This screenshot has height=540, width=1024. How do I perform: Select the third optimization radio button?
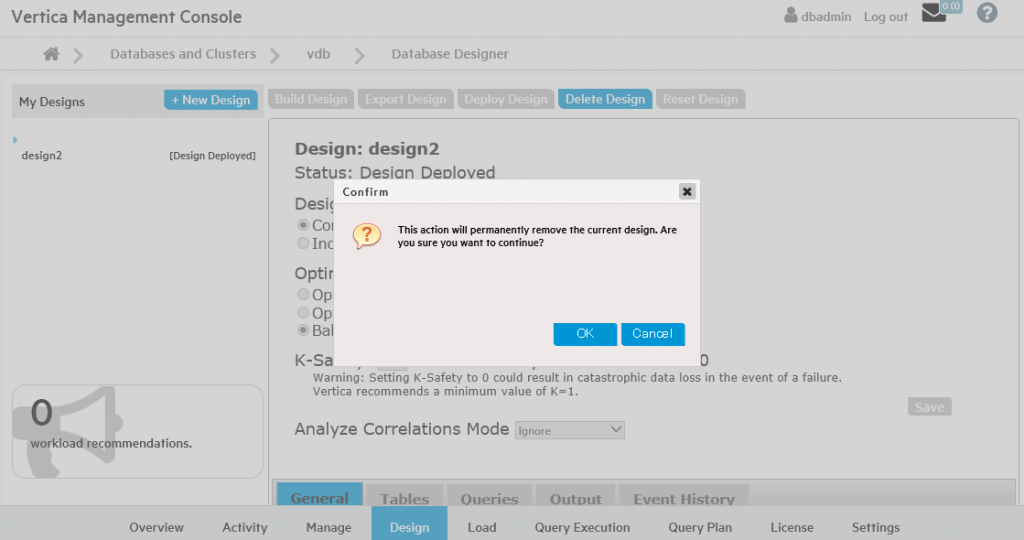click(303, 330)
